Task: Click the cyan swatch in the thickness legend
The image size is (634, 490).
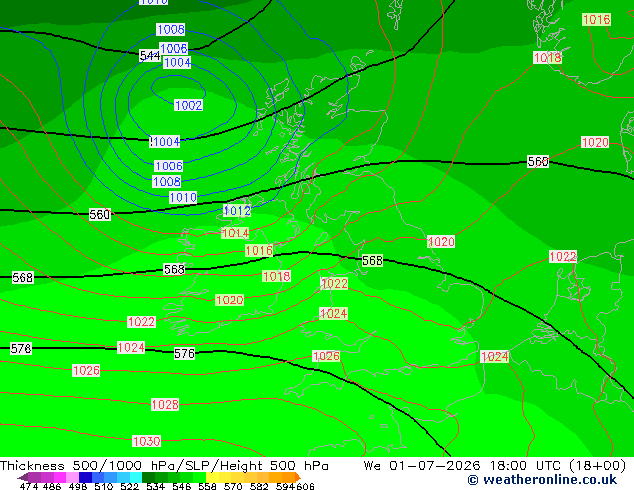Action: point(136,477)
